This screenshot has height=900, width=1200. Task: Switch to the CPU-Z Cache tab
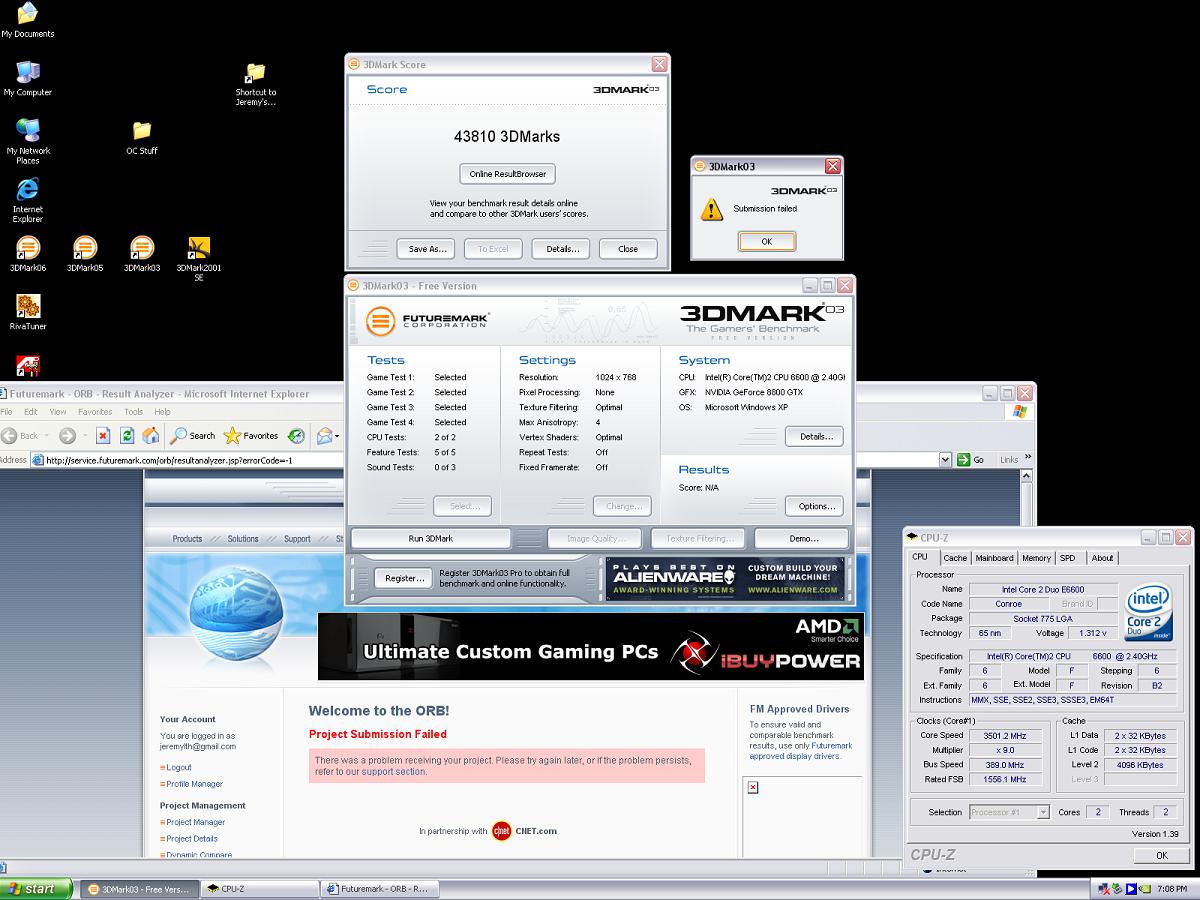[x=955, y=558]
